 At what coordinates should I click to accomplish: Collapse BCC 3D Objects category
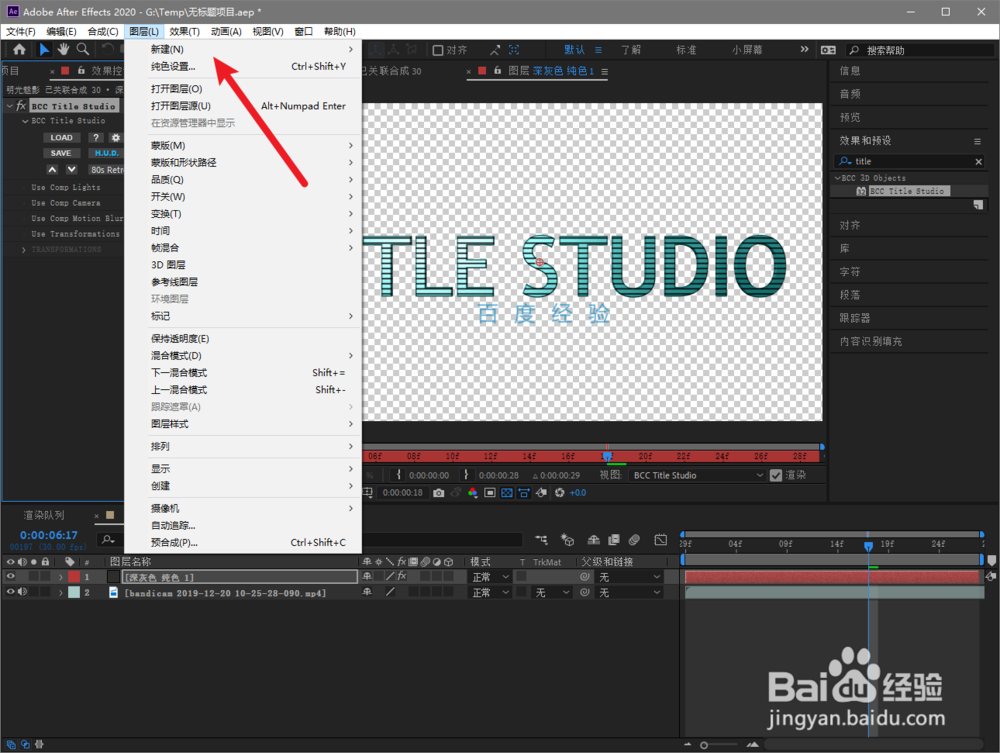tap(837, 178)
